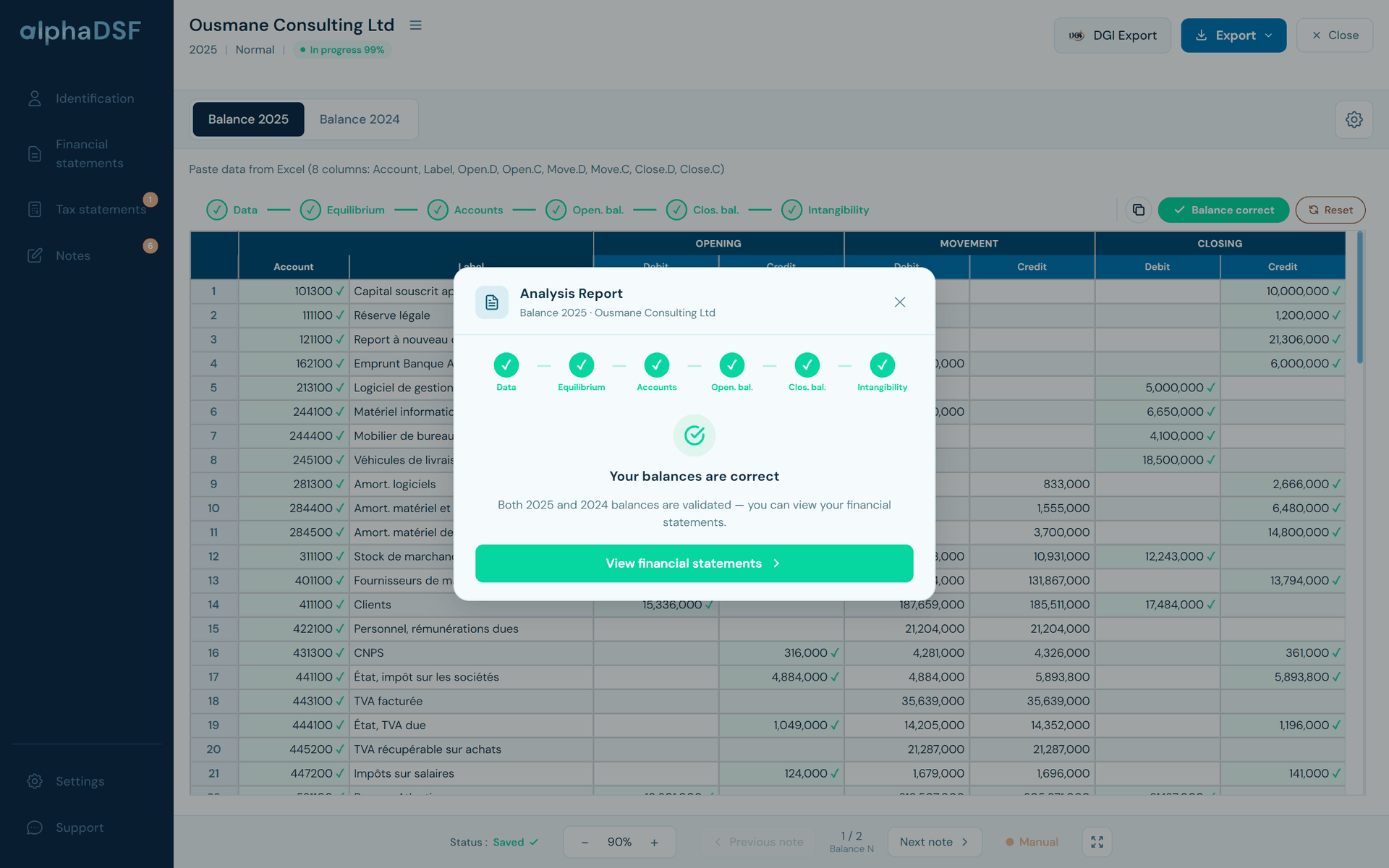Viewport: 1389px width, 868px height.
Task: Click the Open. bal. step checkmark in dialog
Action: tap(732, 365)
